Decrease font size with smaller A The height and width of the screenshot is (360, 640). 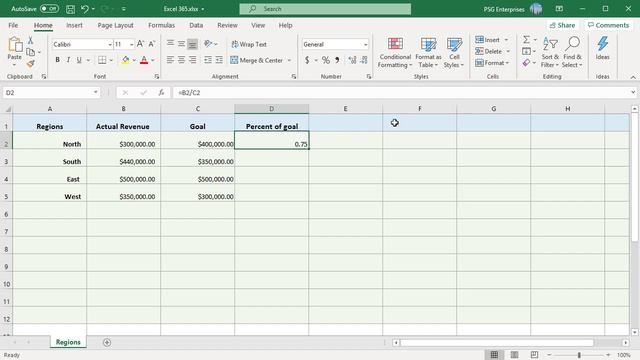click(151, 44)
